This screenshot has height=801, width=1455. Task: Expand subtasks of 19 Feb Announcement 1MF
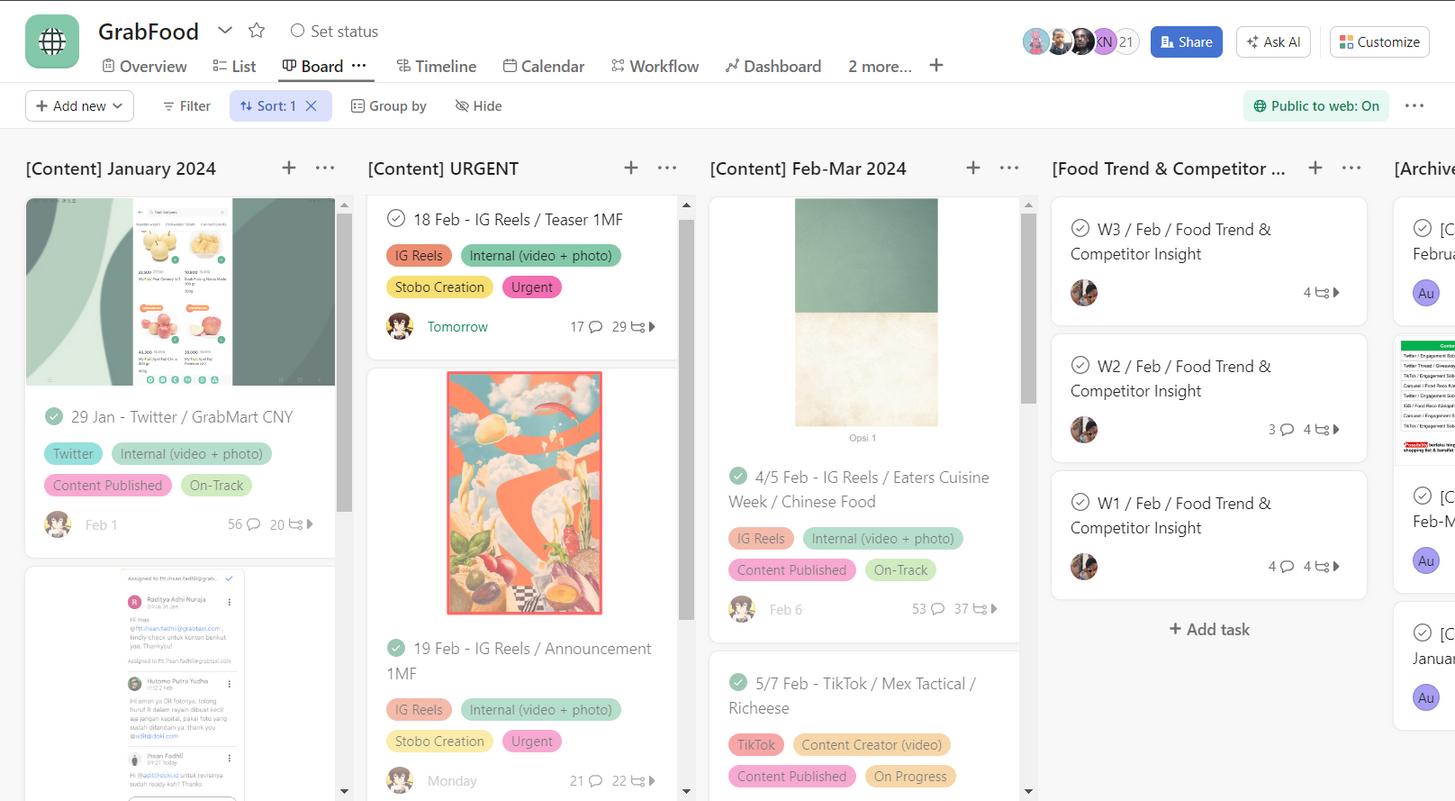click(634, 781)
